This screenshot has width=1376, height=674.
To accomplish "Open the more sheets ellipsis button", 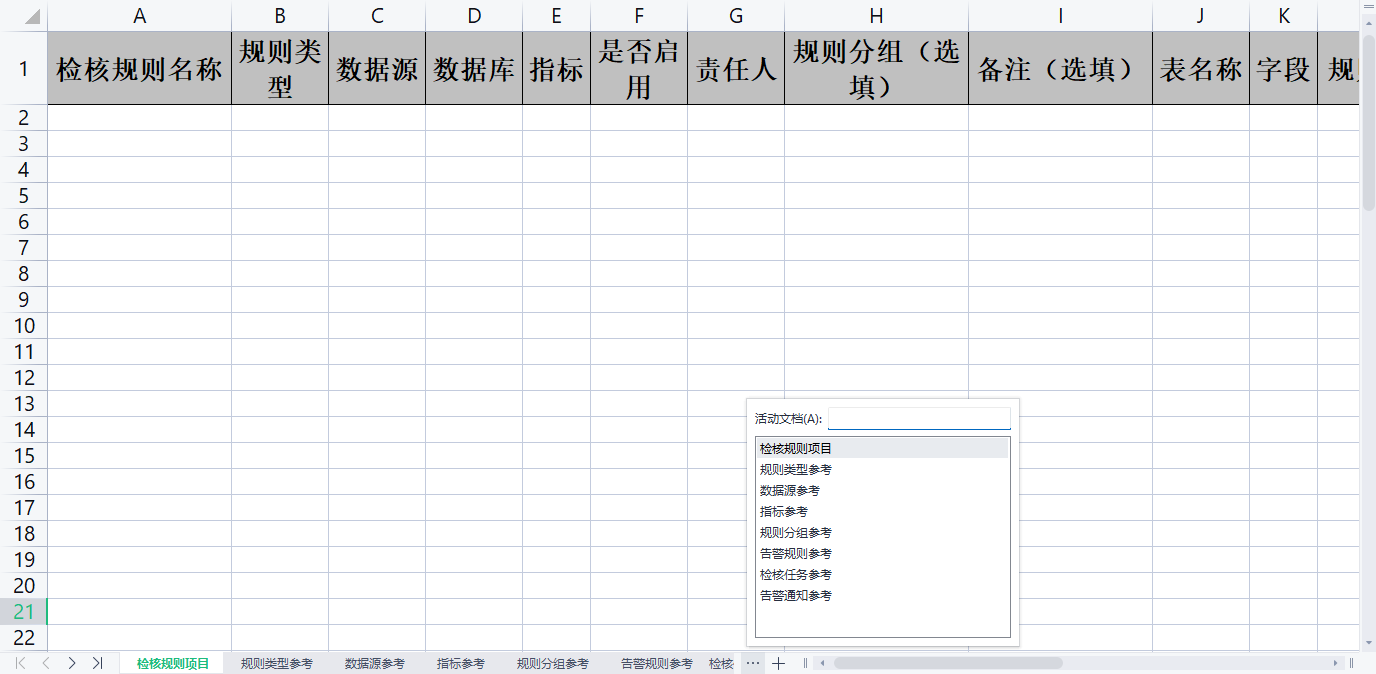I will 753,663.
